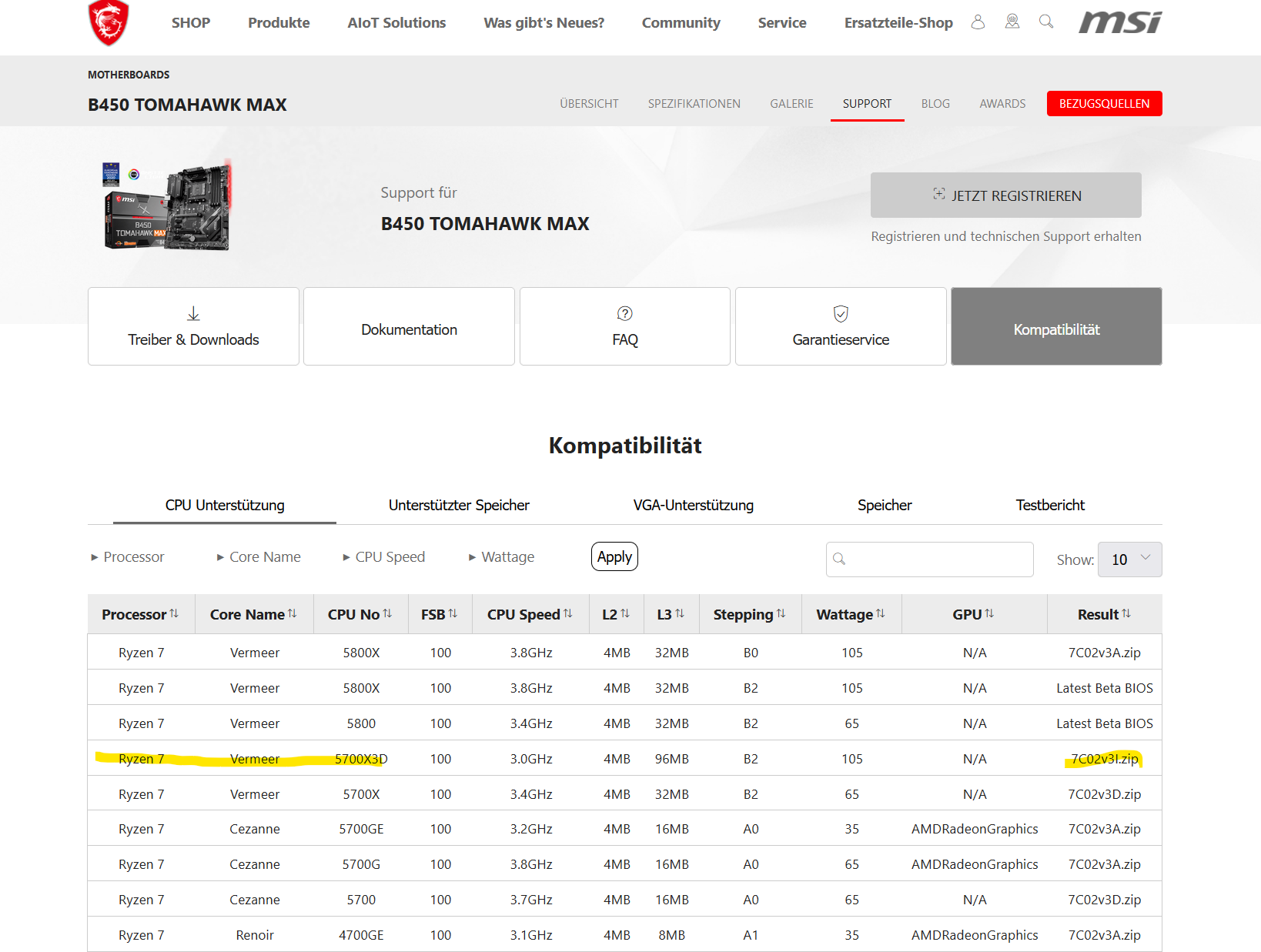Image resolution: width=1261 pixels, height=952 pixels.
Task: Click the shield Garantieservice icon
Action: [x=841, y=313]
